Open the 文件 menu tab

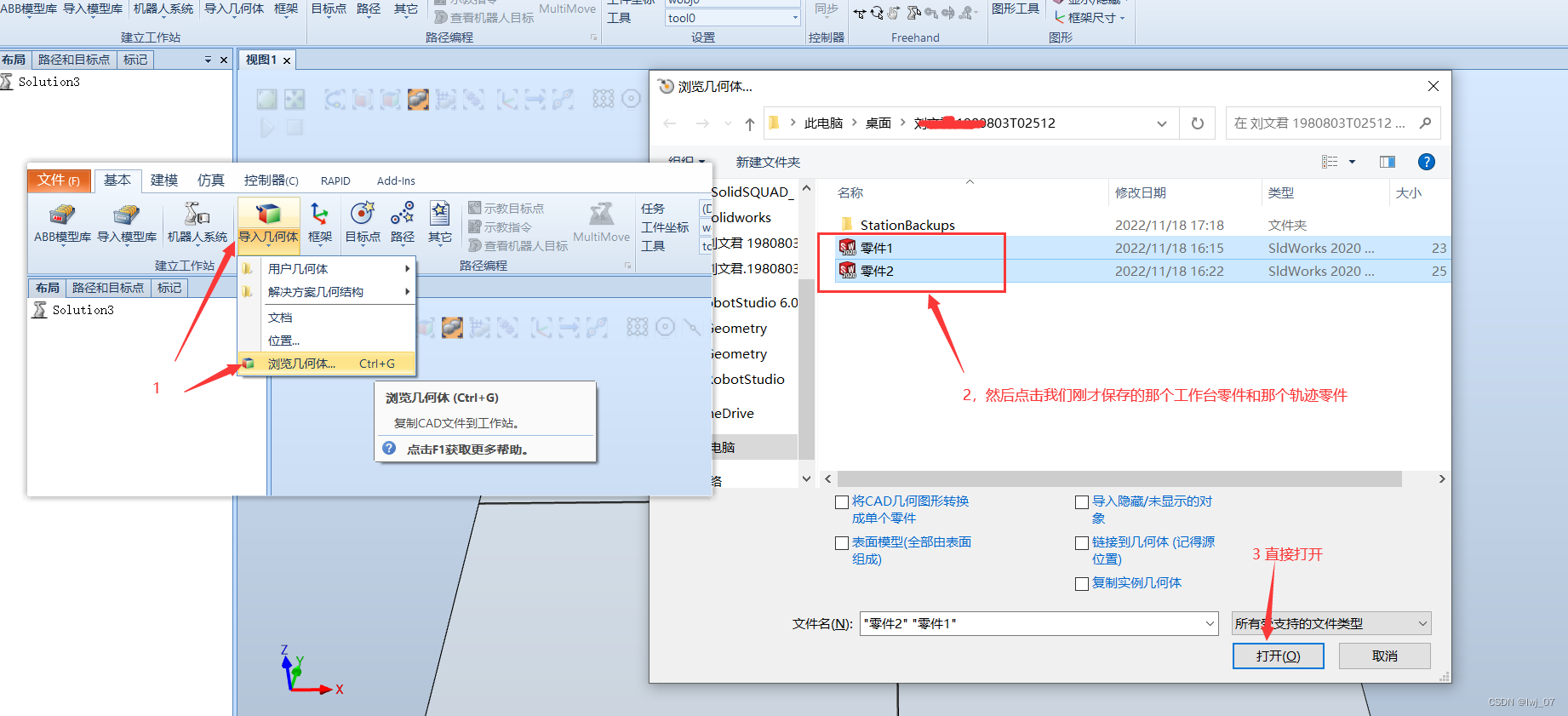coord(59,180)
